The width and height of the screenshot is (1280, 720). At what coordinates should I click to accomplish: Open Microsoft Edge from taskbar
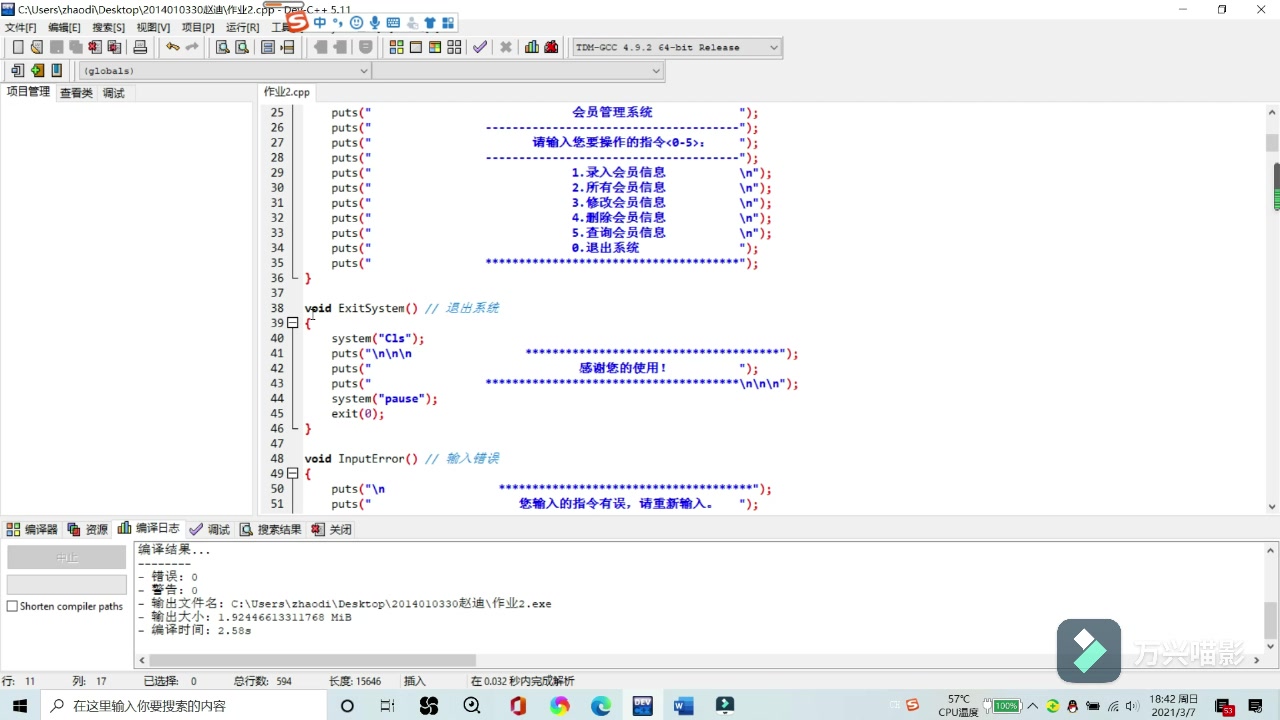[600, 706]
